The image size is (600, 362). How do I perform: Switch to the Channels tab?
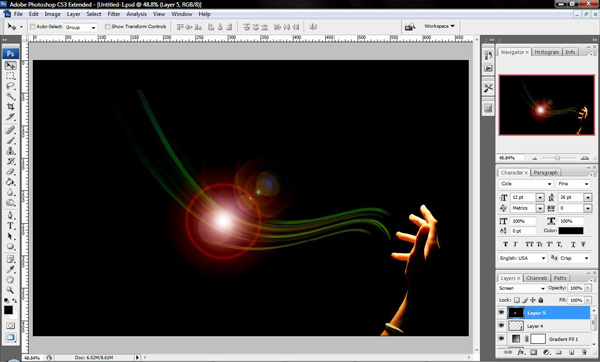point(536,278)
